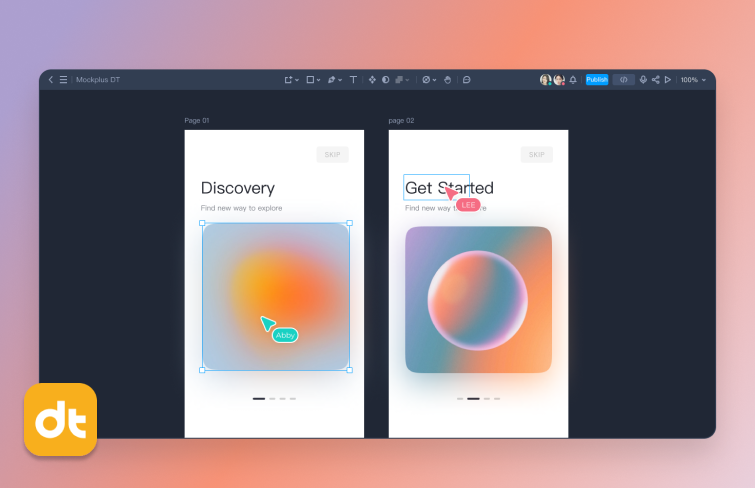Click the play preview icon
Viewport: 755px width, 488px height.
pos(668,80)
